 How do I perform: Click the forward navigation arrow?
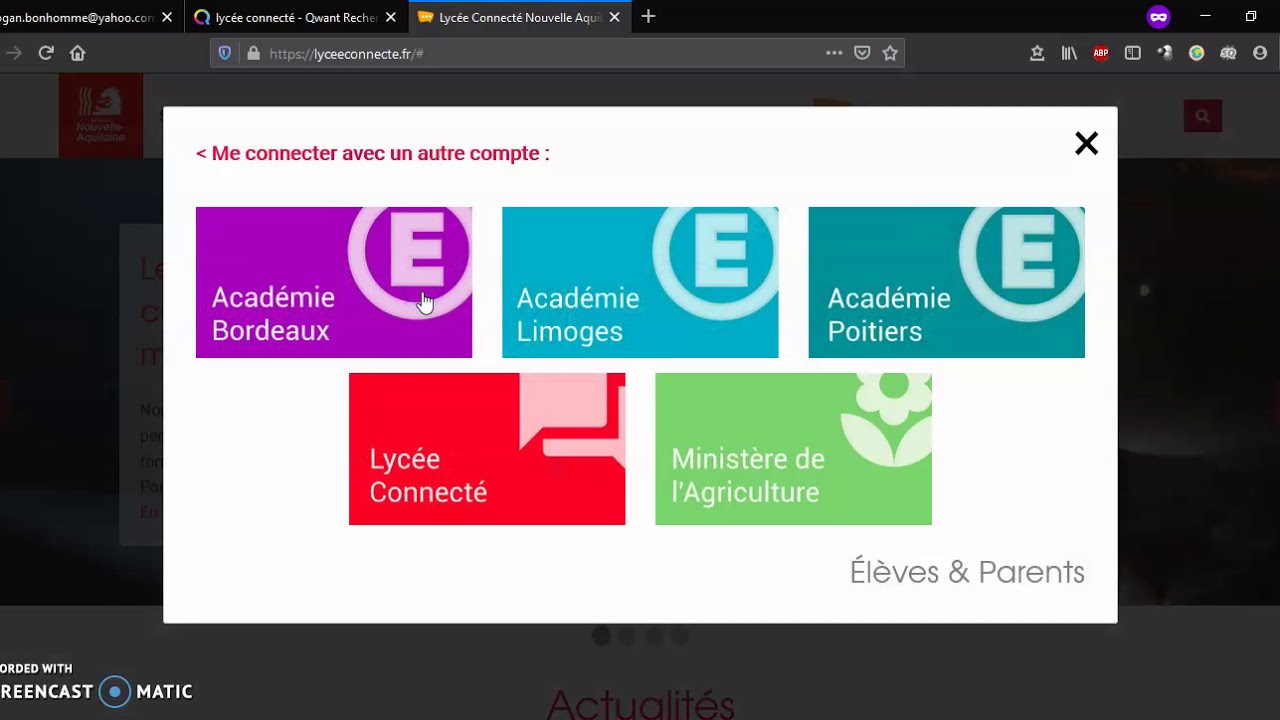pos(13,53)
